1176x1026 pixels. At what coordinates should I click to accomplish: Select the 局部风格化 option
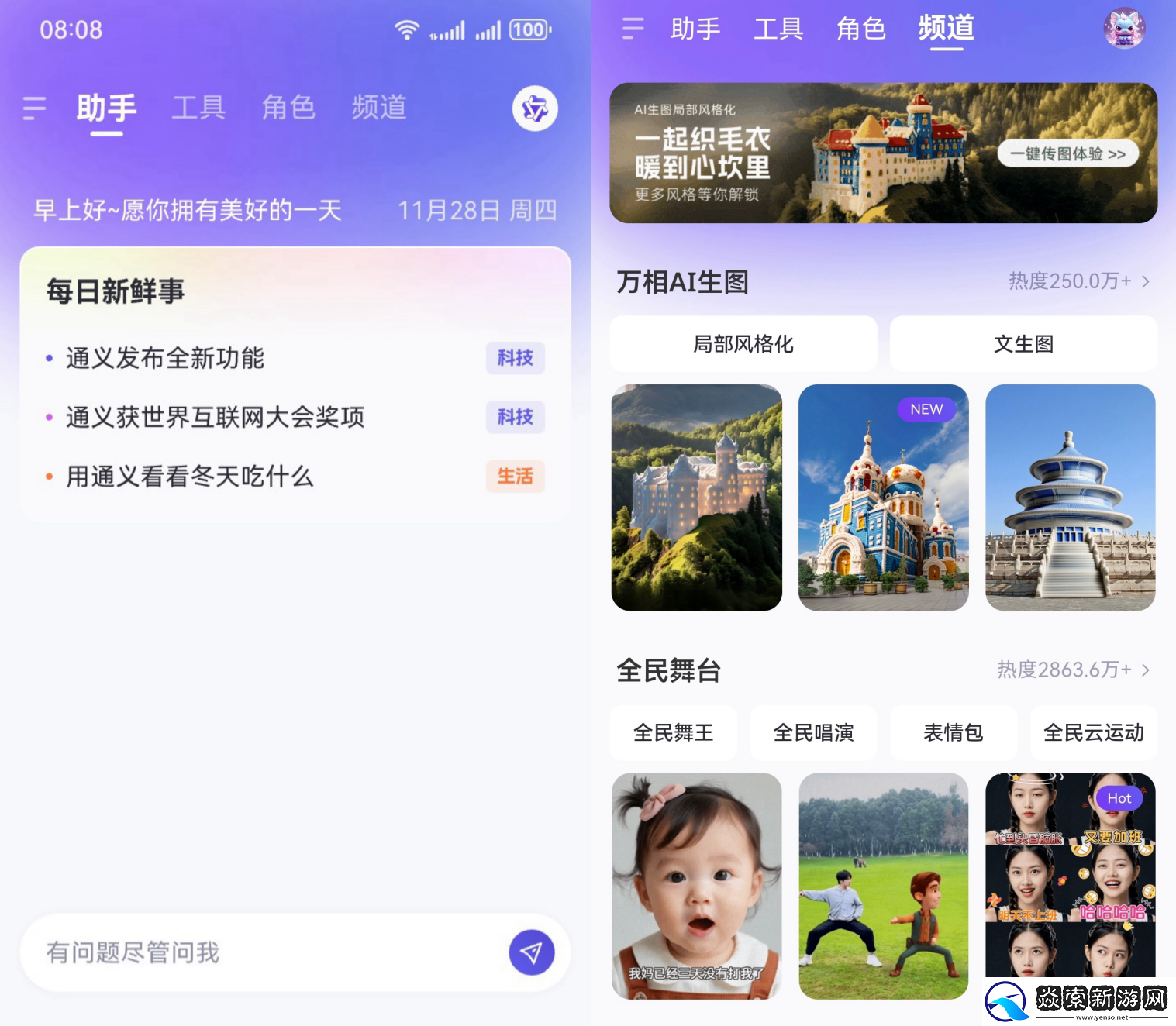tap(743, 343)
